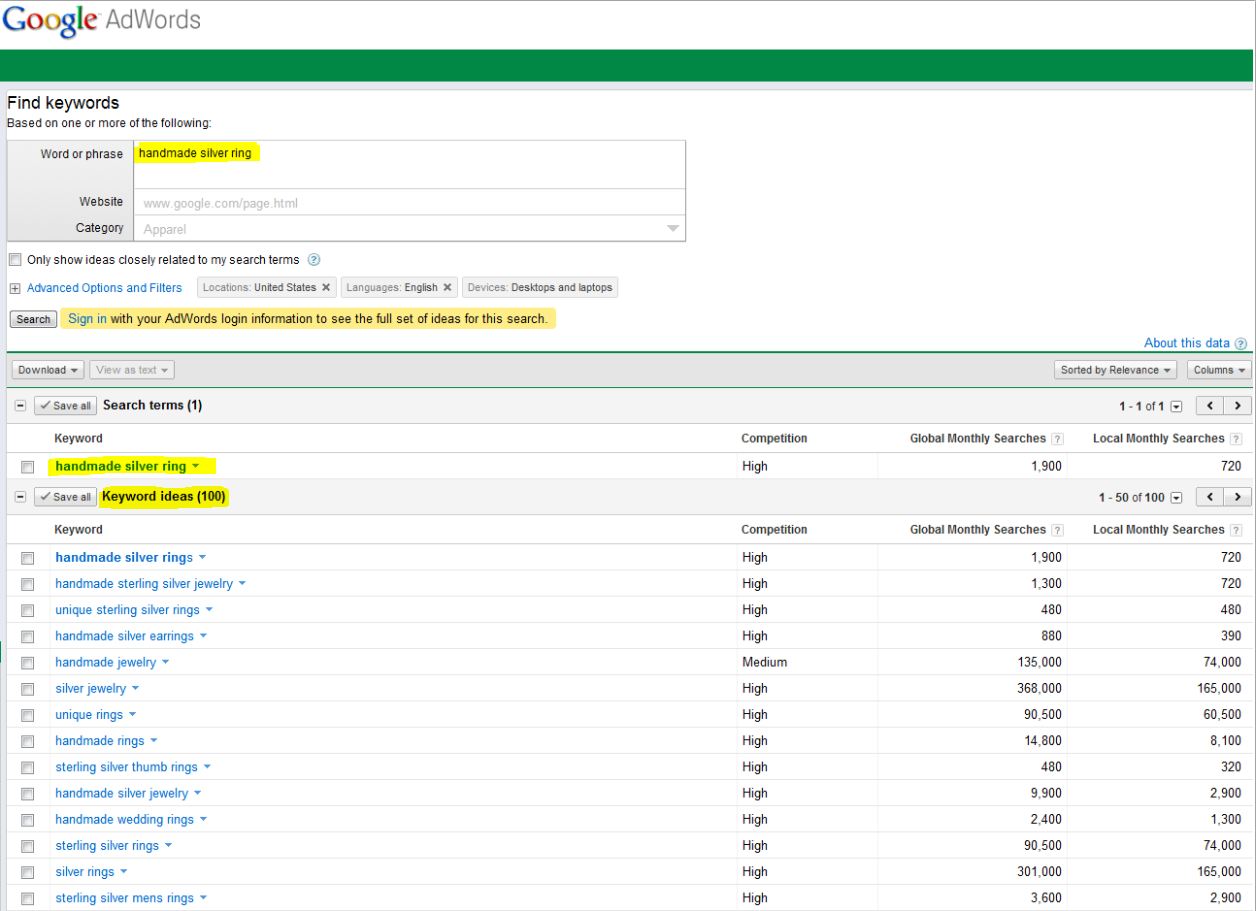Screen dimensions: 1256x911
Task: Click the 'Word or phrase' text box
Action: [410, 164]
